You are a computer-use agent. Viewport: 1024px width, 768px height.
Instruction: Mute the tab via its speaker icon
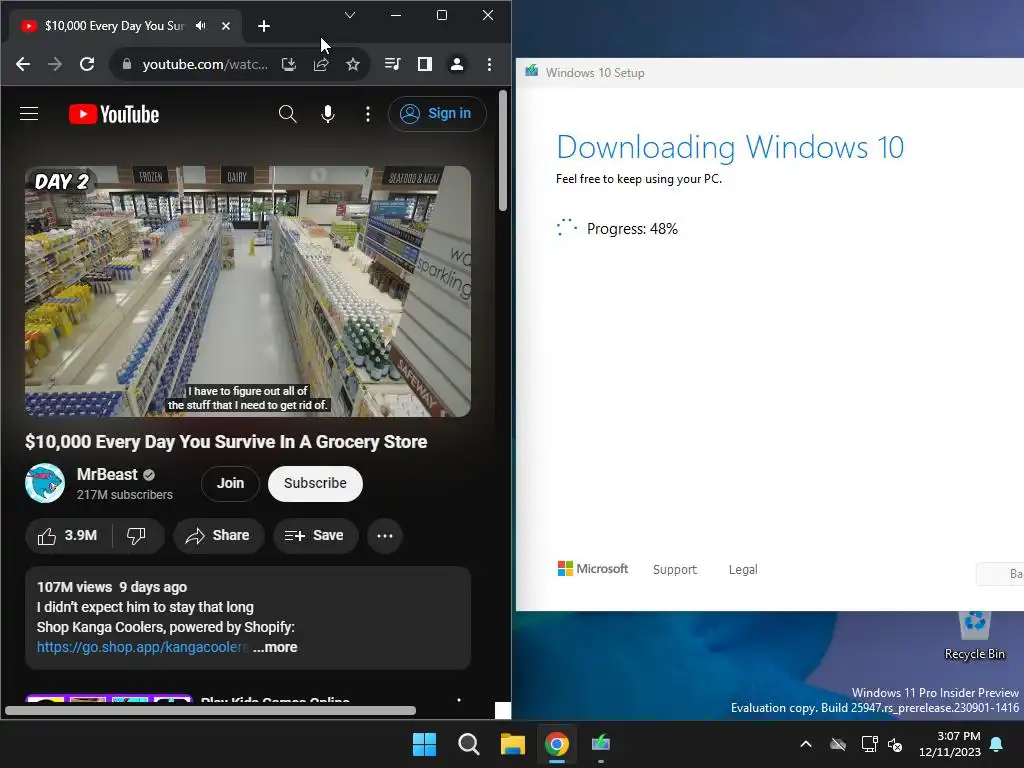click(200, 25)
